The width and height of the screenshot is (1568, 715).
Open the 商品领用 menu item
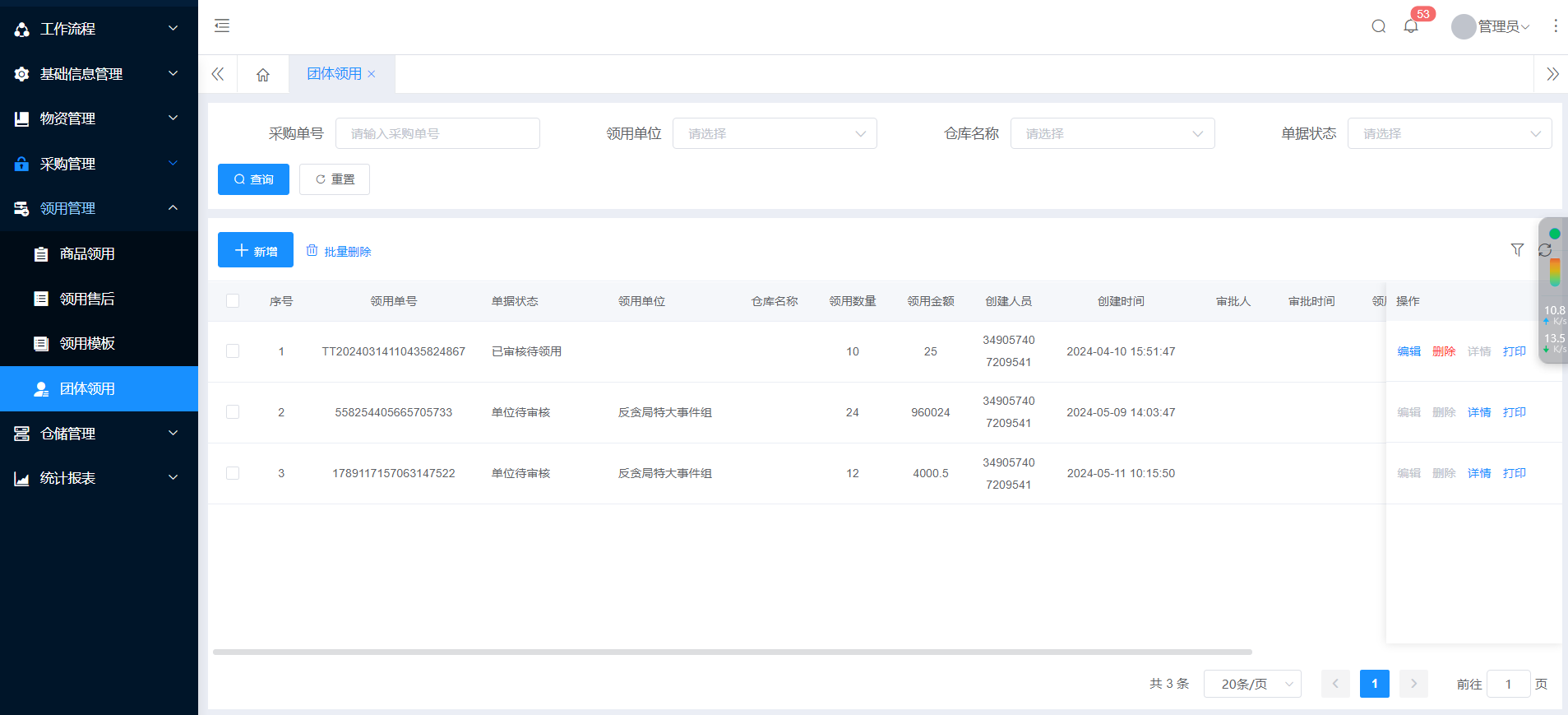pyautogui.click(x=99, y=254)
